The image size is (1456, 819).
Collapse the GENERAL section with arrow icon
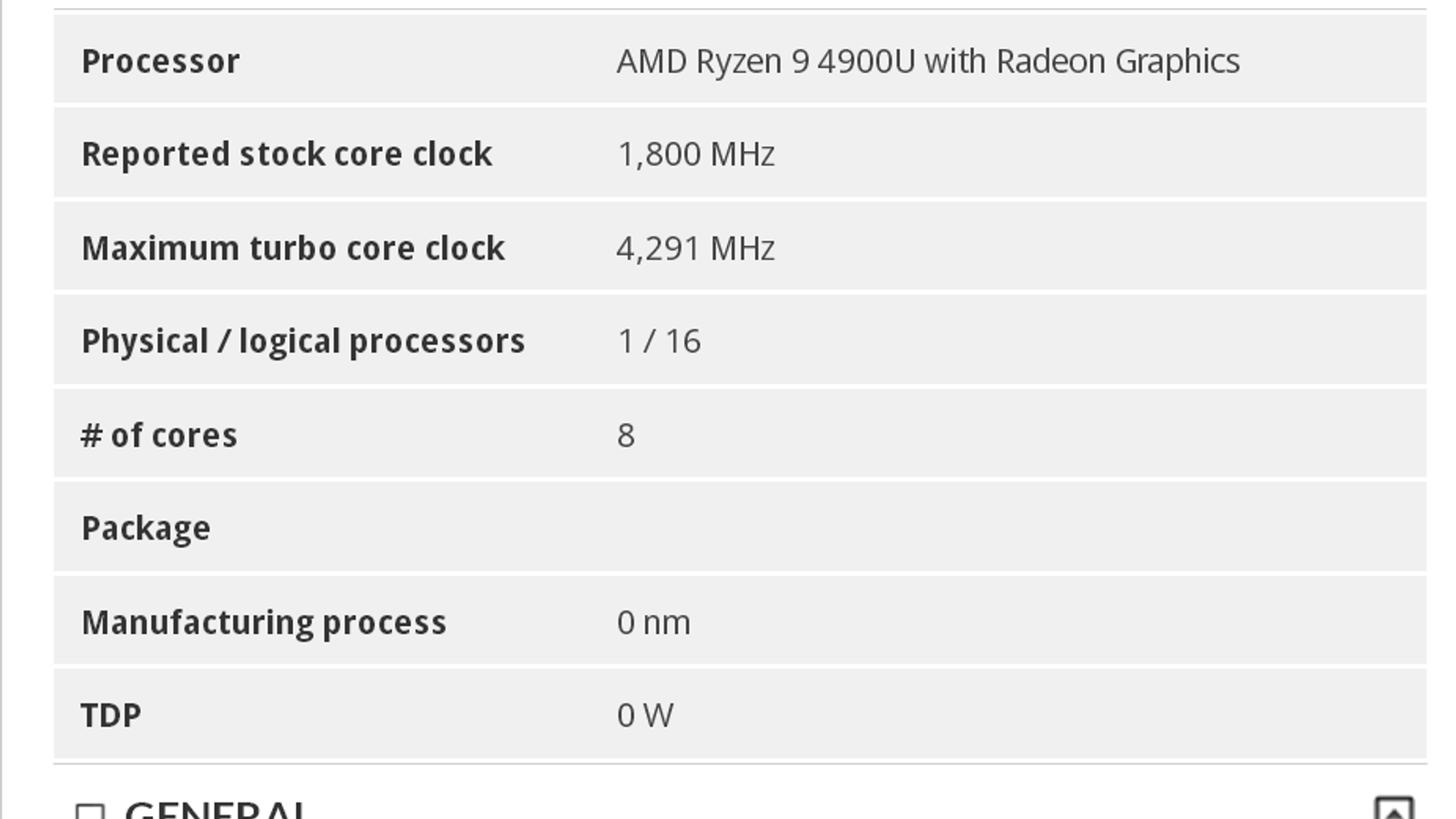pos(1393,809)
